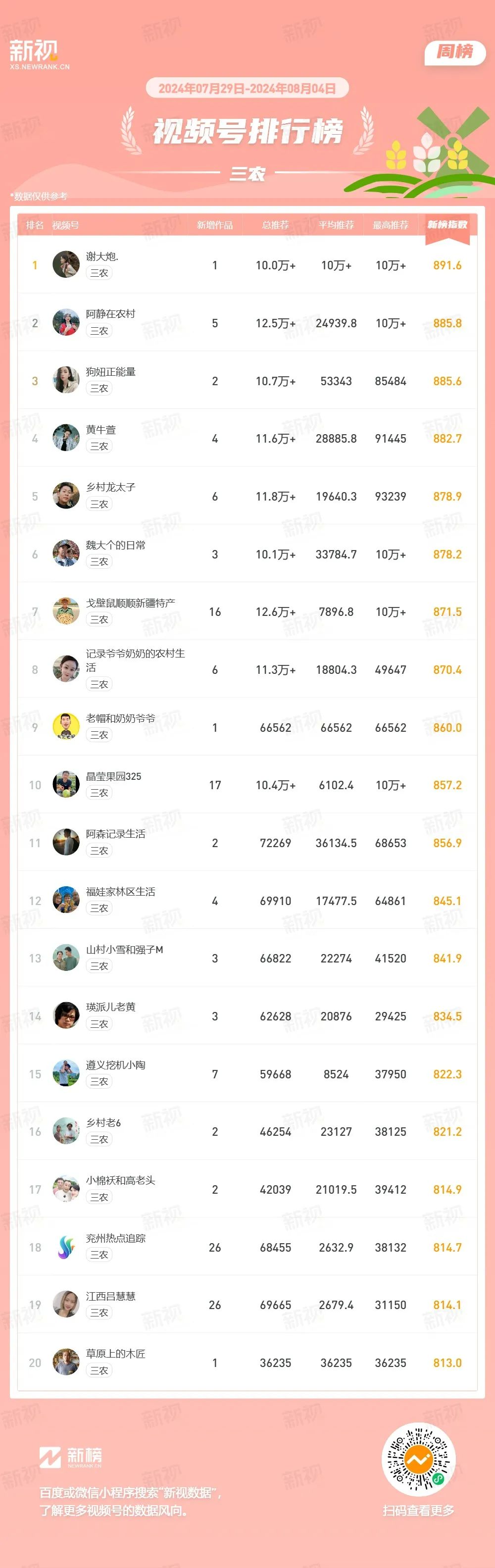
Task: Click 江西吕慧慧 avatar image
Action: (66, 1305)
